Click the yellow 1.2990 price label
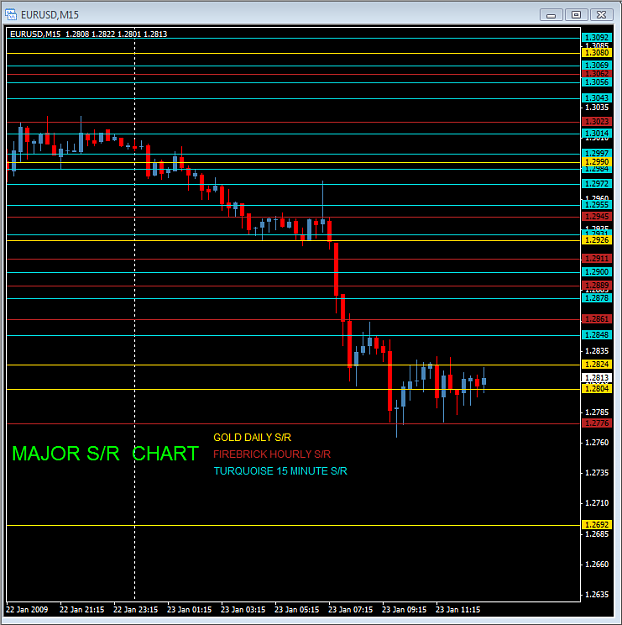Screen dimensions: 622x625 point(597,162)
